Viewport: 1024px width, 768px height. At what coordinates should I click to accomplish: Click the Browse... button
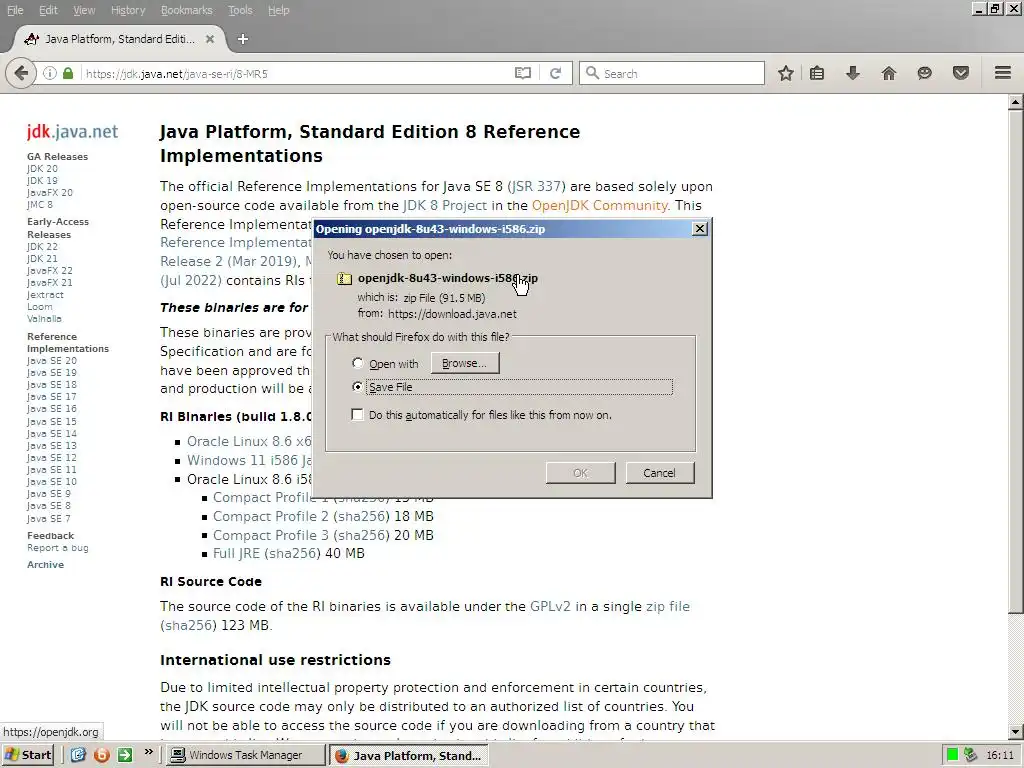[x=464, y=363]
